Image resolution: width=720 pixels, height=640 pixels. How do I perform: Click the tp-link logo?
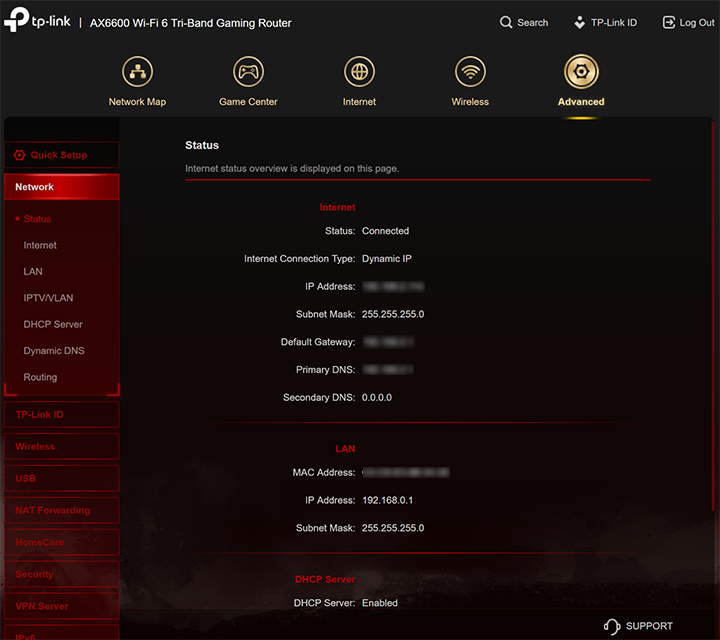coord(38,22)
